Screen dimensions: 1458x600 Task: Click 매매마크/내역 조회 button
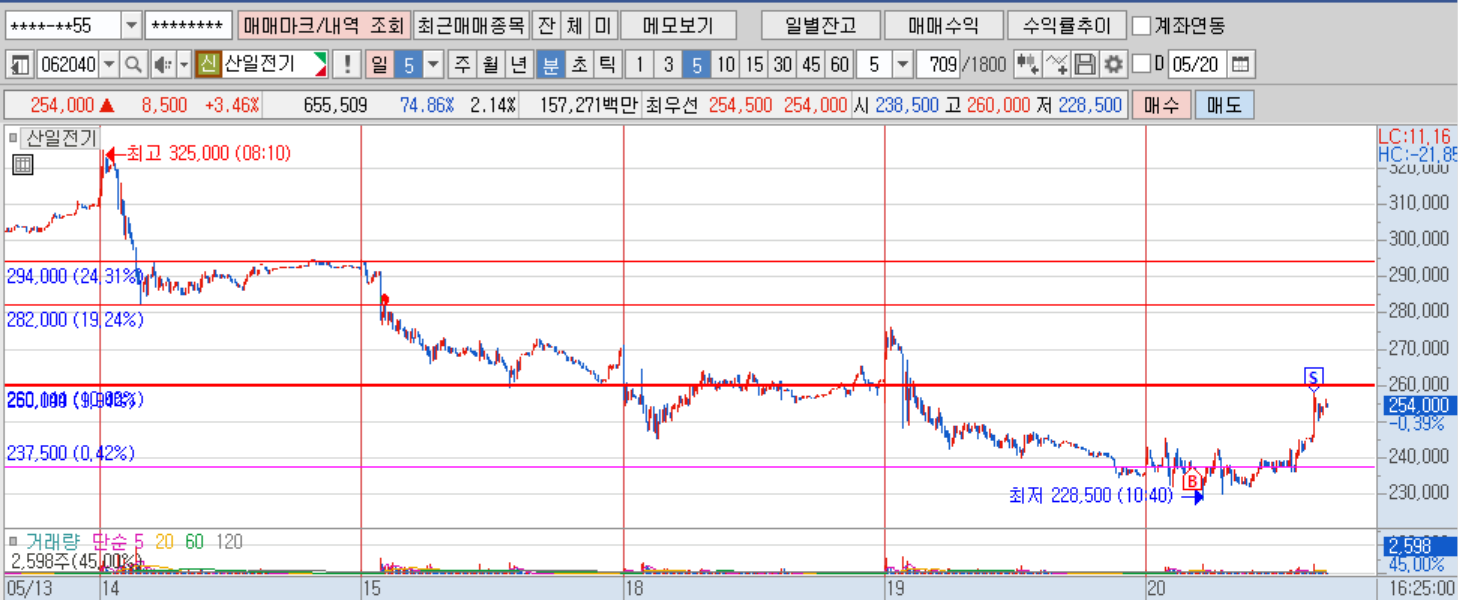coord(324,25)
